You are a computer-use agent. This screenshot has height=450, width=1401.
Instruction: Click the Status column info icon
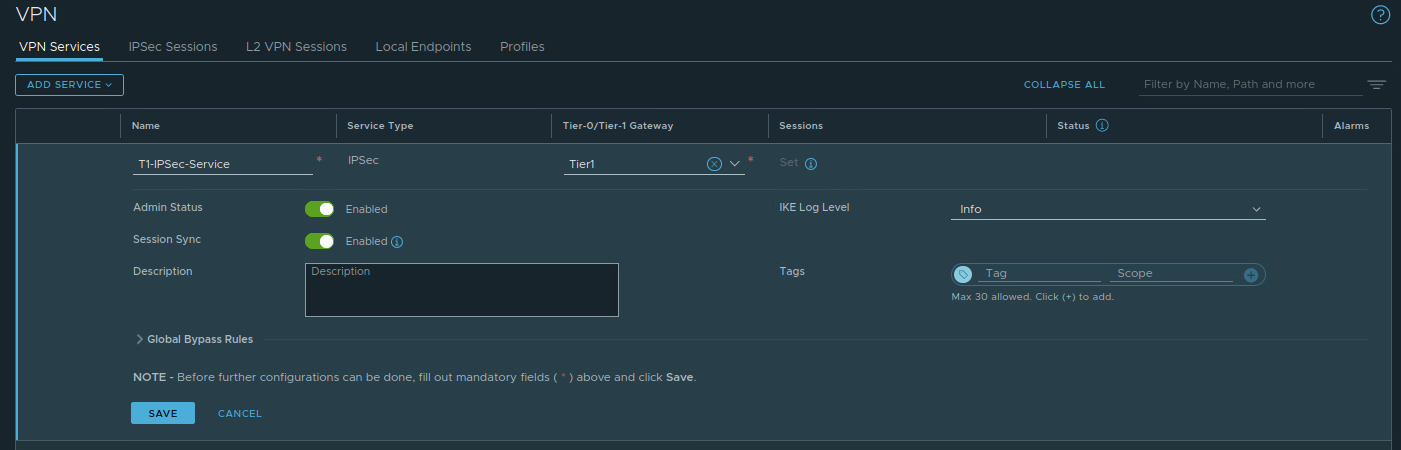[1103, 126]
